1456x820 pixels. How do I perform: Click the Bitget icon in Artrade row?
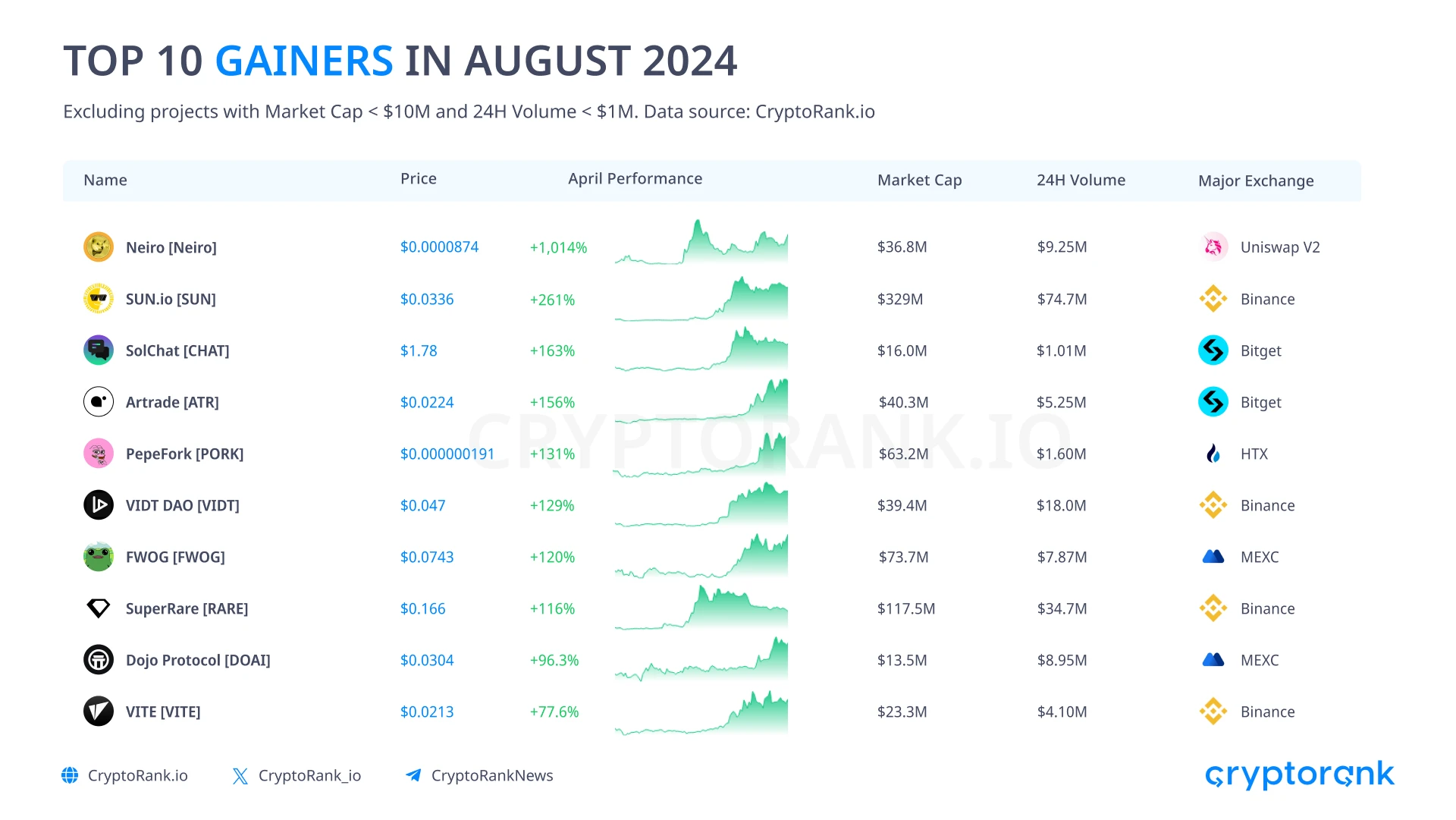click(1213, 402)
